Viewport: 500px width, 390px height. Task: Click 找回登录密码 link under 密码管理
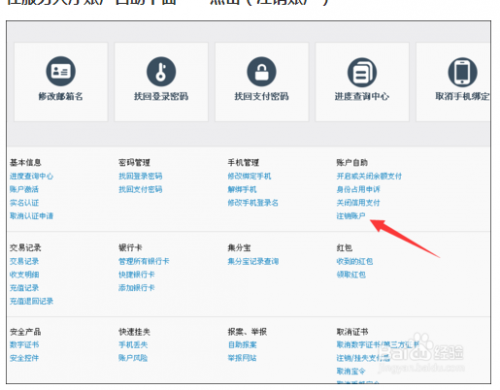140,176
